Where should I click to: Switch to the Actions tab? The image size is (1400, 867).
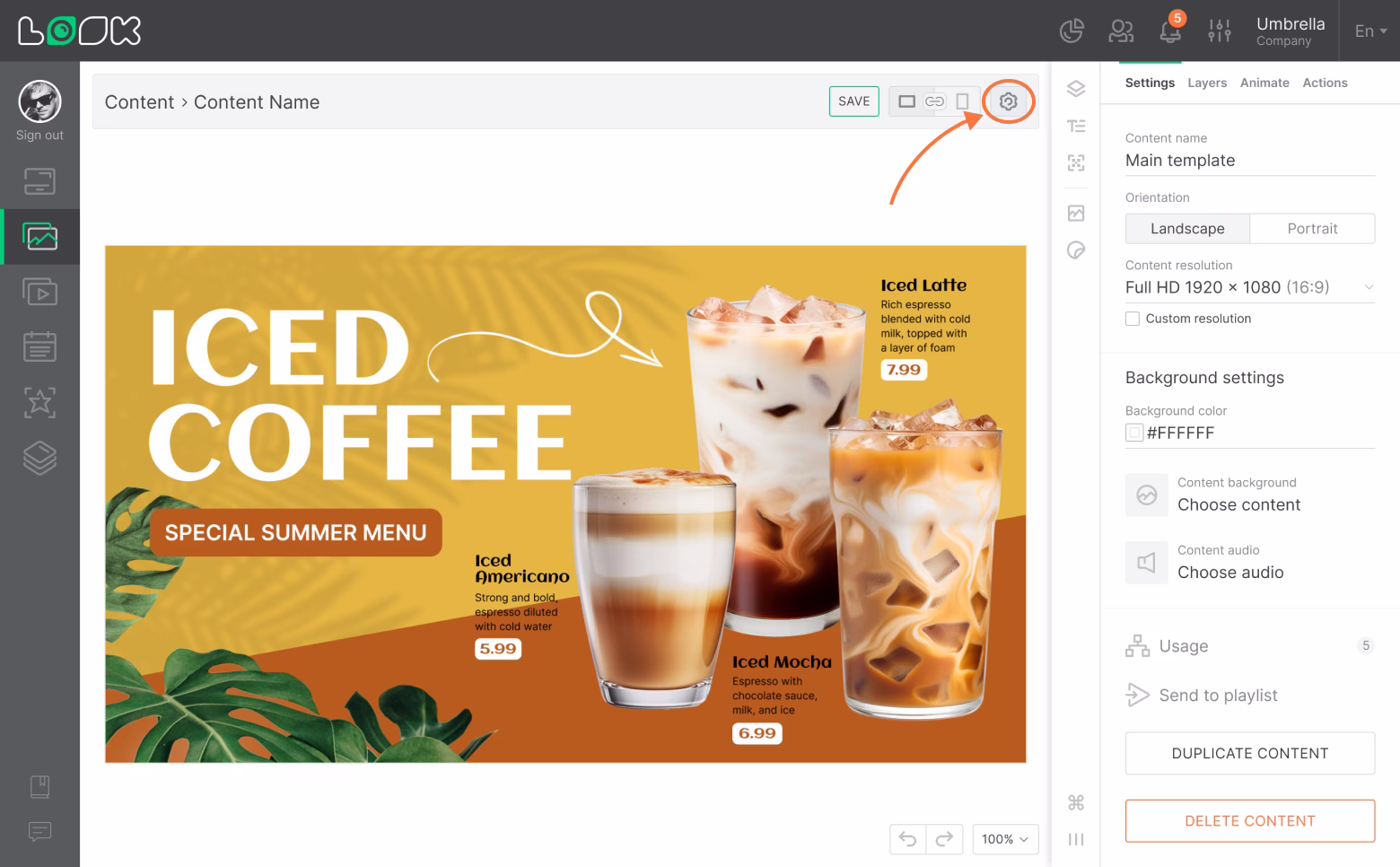(1325, 83)
